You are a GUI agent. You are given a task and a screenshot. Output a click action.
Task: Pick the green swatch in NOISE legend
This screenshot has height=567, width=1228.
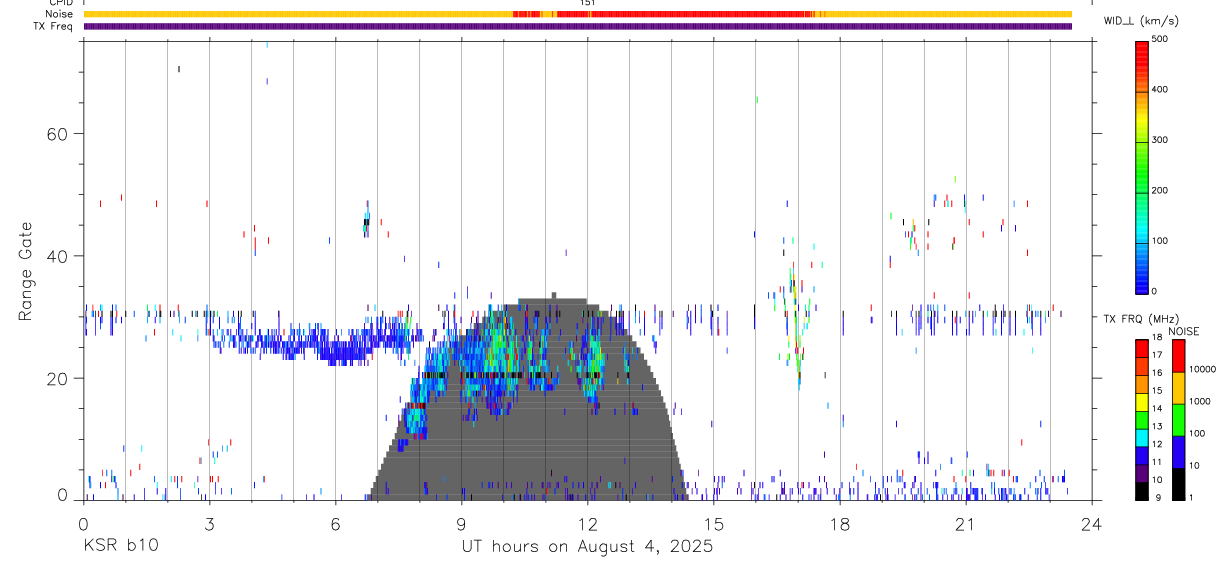[x=1179, y=419]
